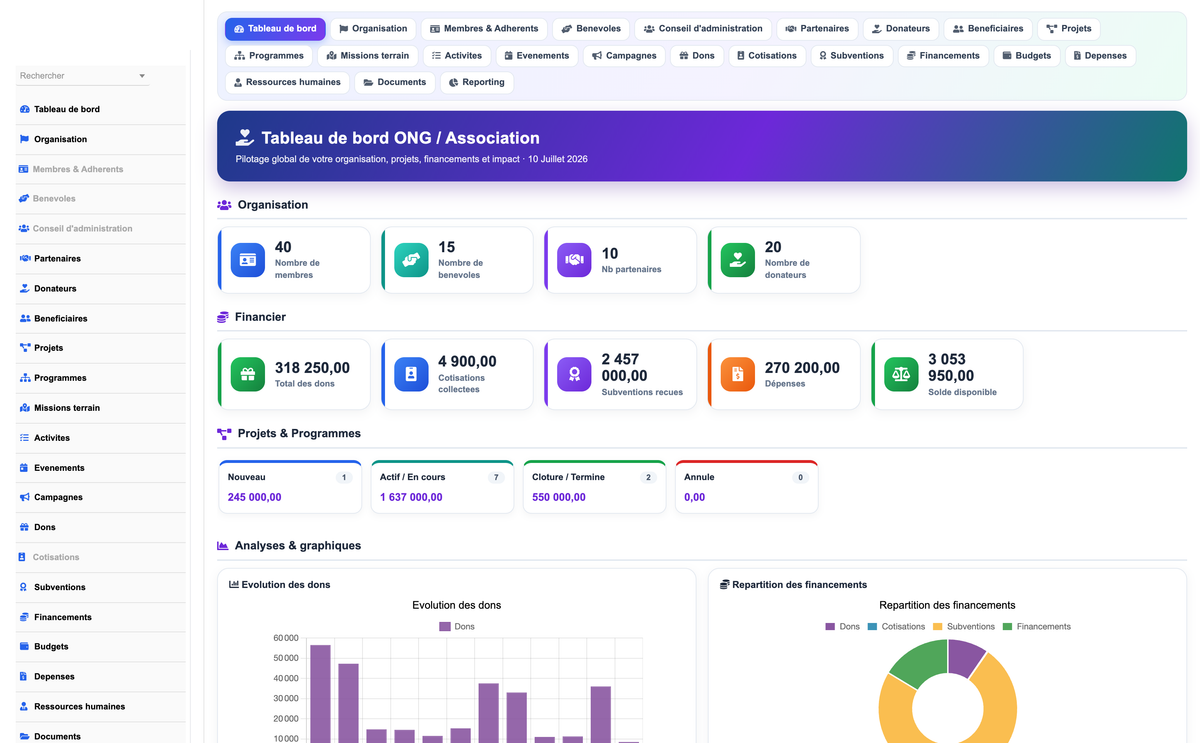The image size is (1200, 743).
Task: Open Depenses in the sidebar
Action: [101, 677]
